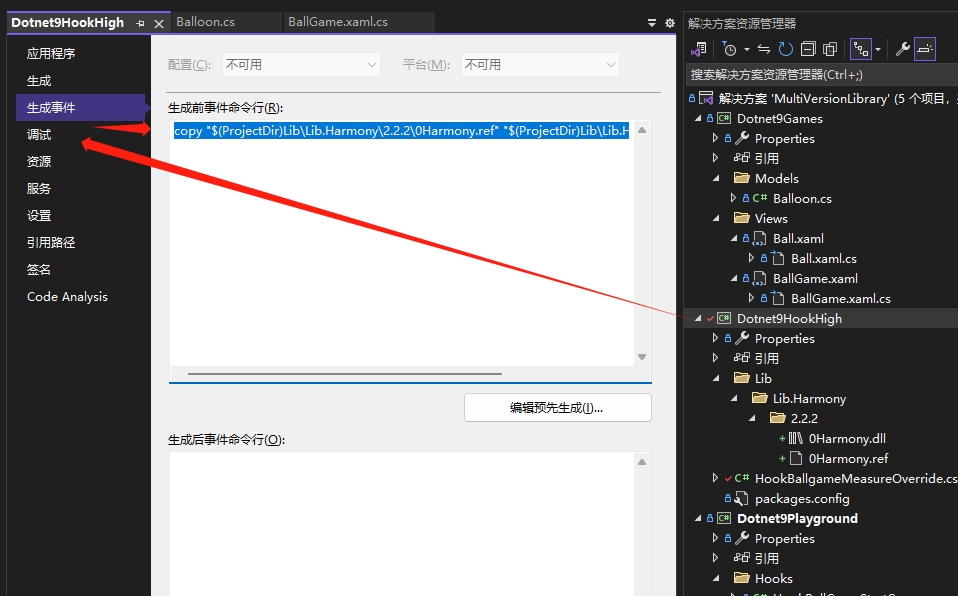Open the document tab overflow list
The image size is (958, 596).
[x=652, y=23]
